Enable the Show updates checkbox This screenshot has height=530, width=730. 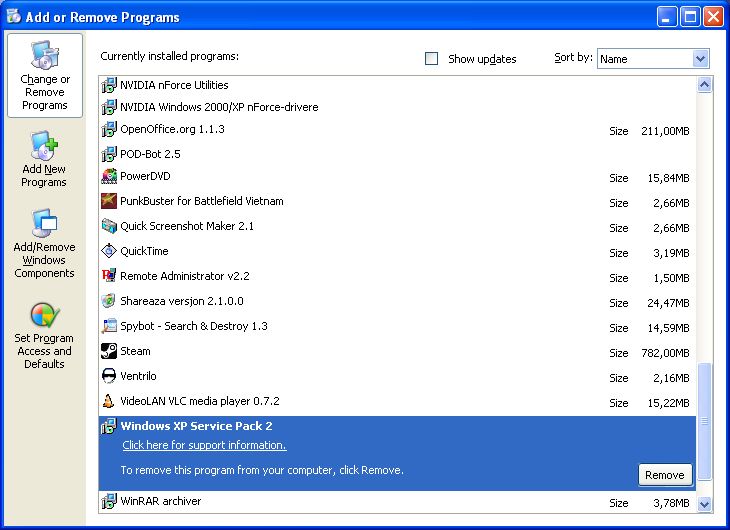[x=432, y=59]
